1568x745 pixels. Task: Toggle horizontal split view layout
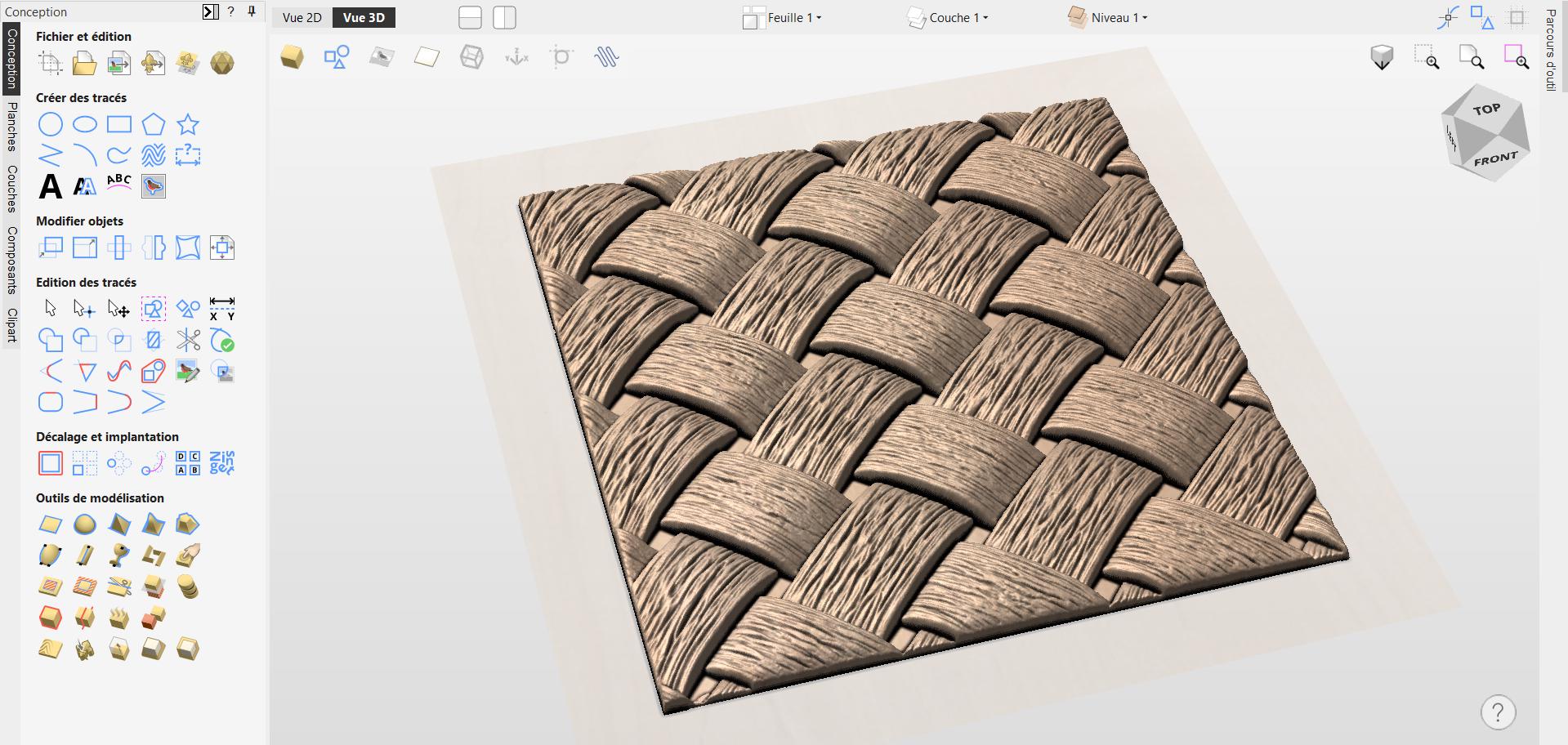coord(470,18)
